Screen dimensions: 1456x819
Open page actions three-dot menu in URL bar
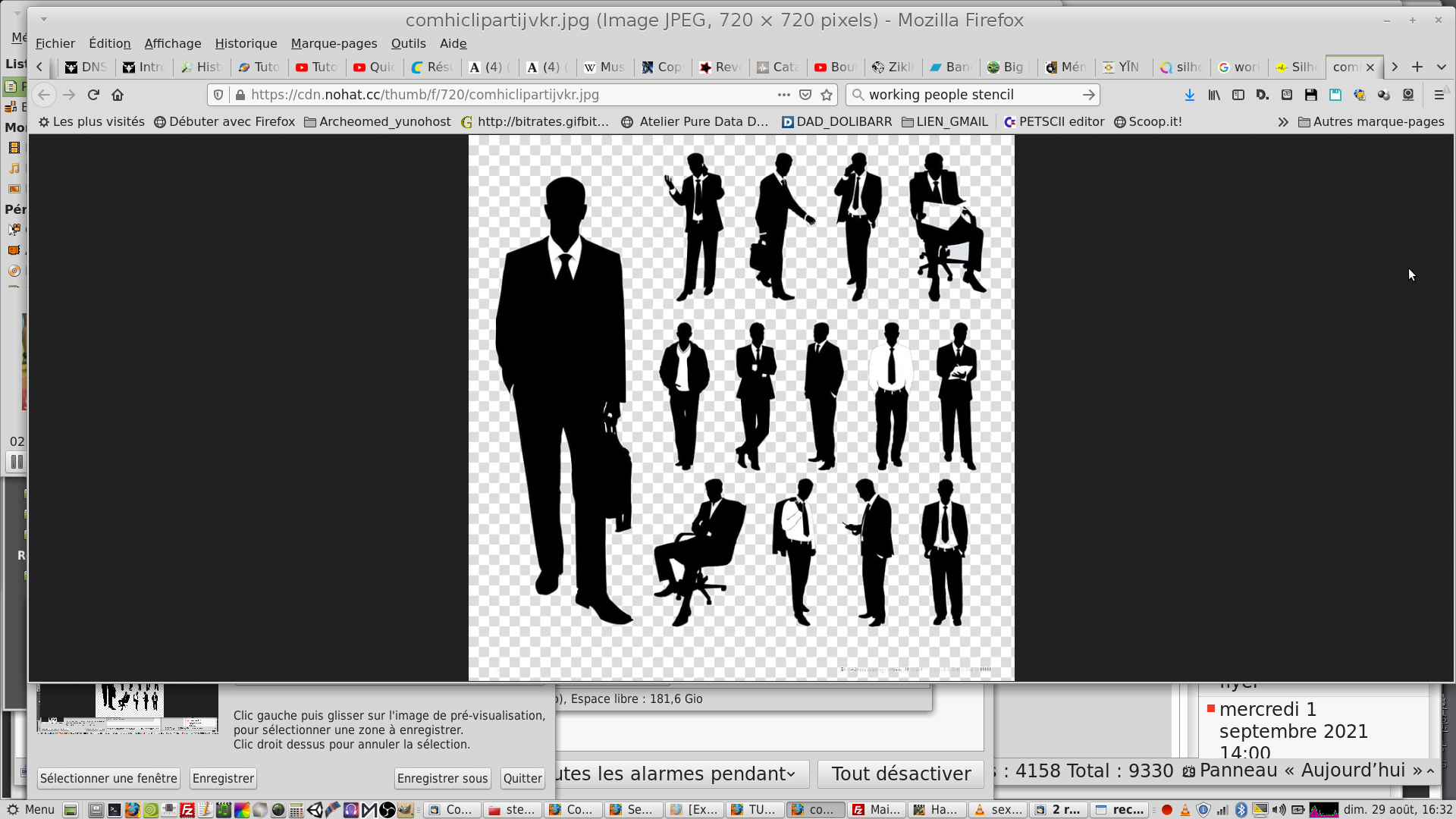coord(783,95)
